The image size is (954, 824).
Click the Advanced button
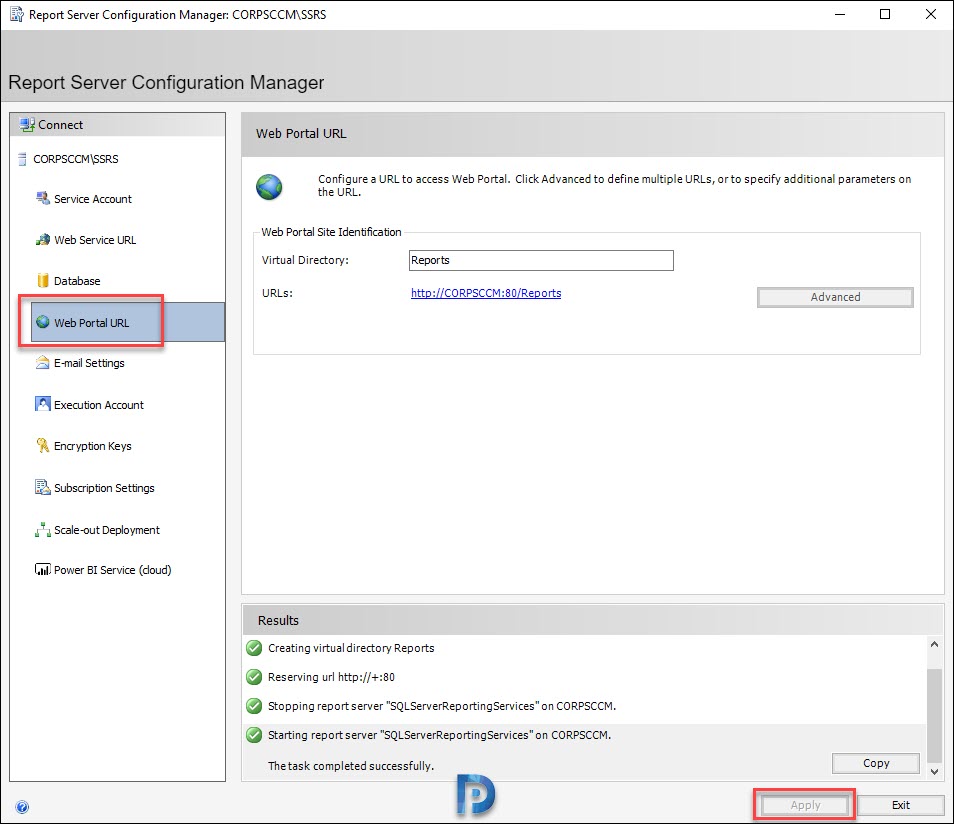[835, 297]
